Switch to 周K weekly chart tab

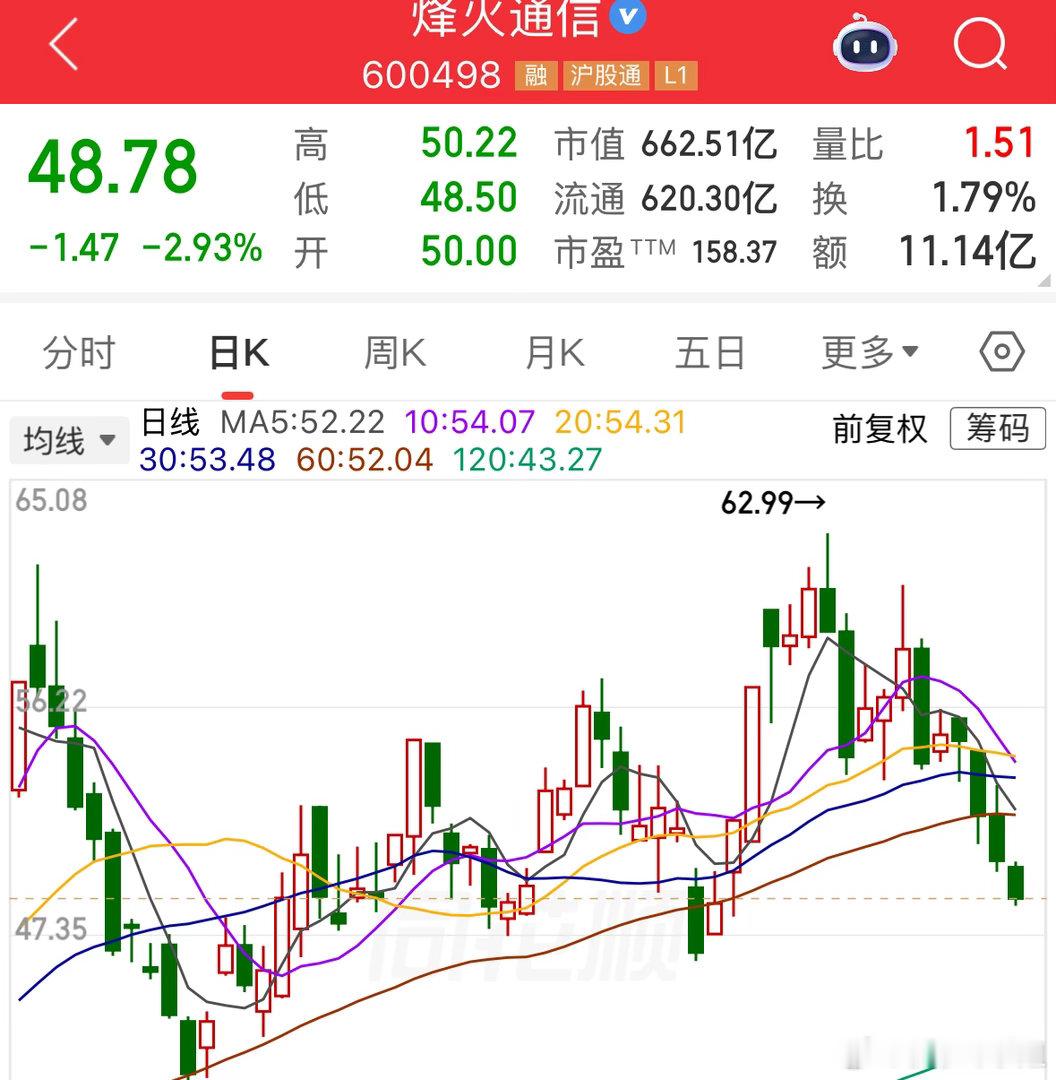[x=395, y=353]
